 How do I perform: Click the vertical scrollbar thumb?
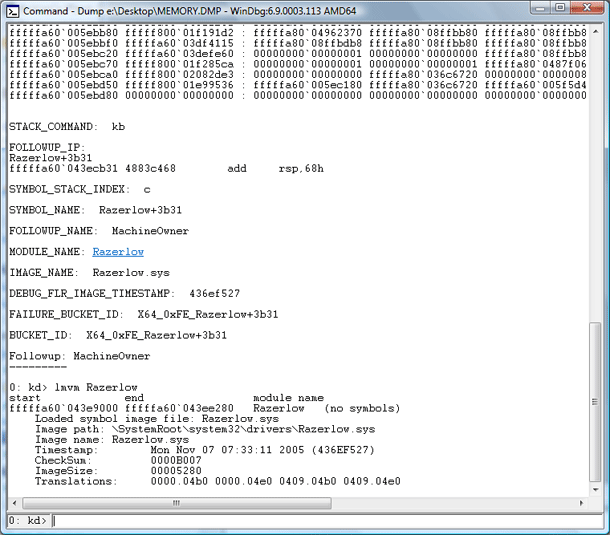point(595,402)
